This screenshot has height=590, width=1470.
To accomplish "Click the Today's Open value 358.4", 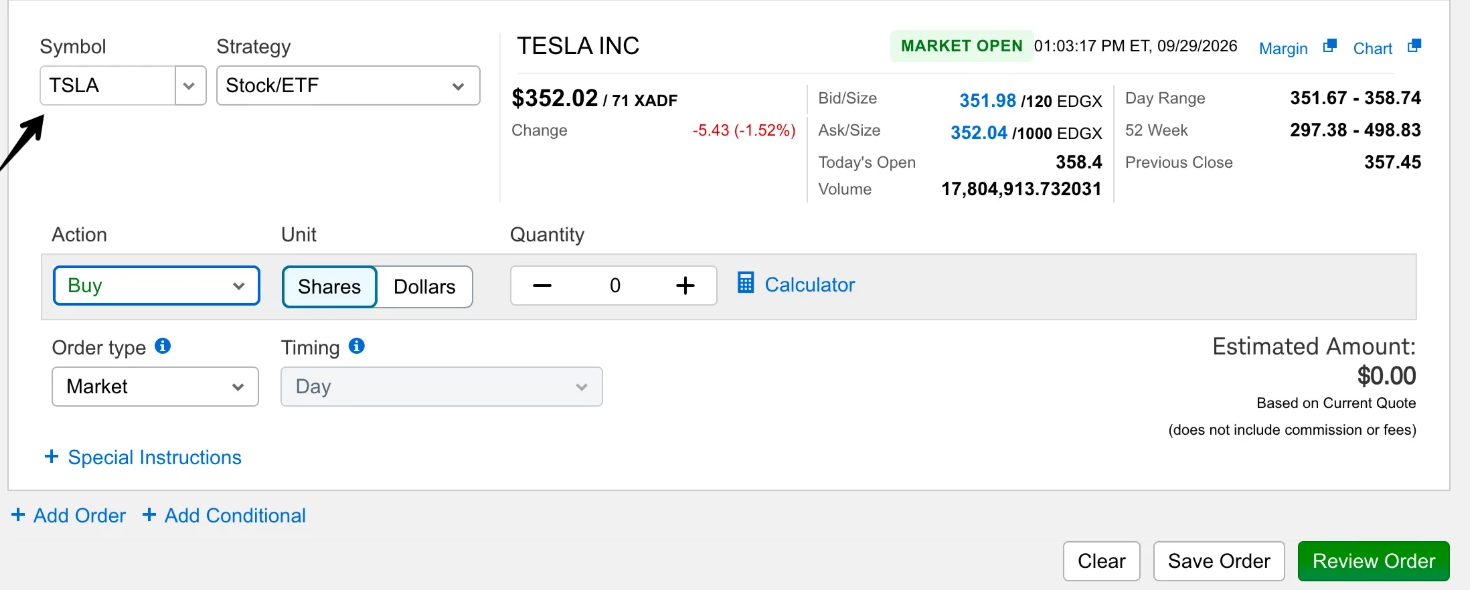I will pyautogui.click(x=1079, y=162).
